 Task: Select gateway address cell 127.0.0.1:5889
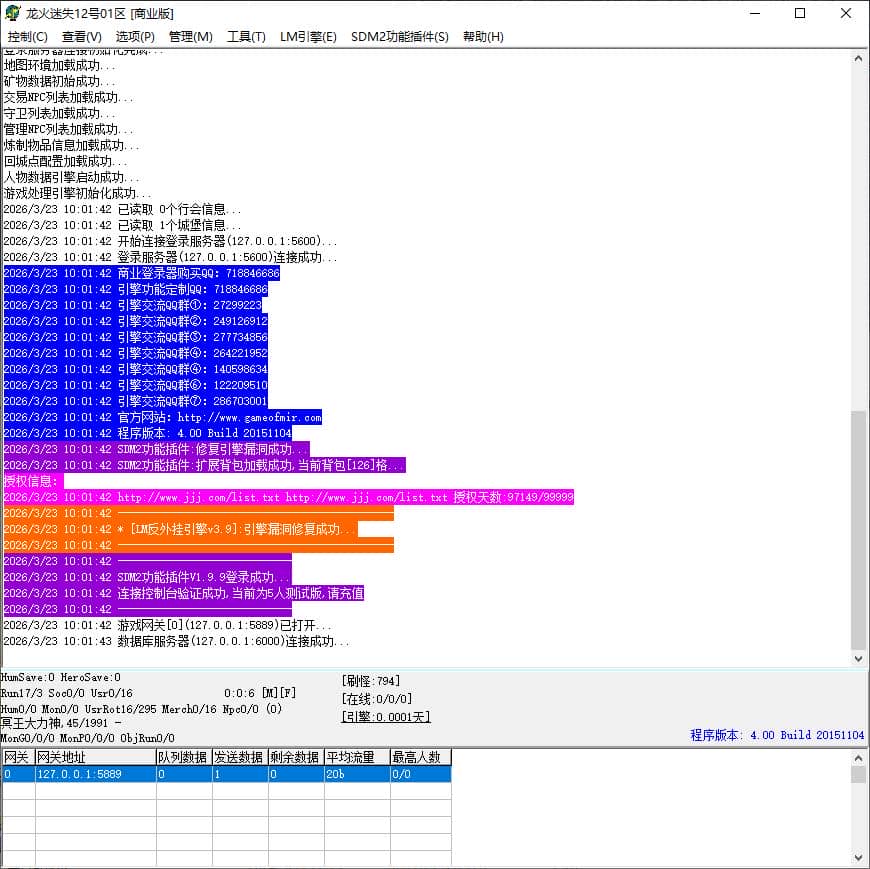(x=95, y=774)
